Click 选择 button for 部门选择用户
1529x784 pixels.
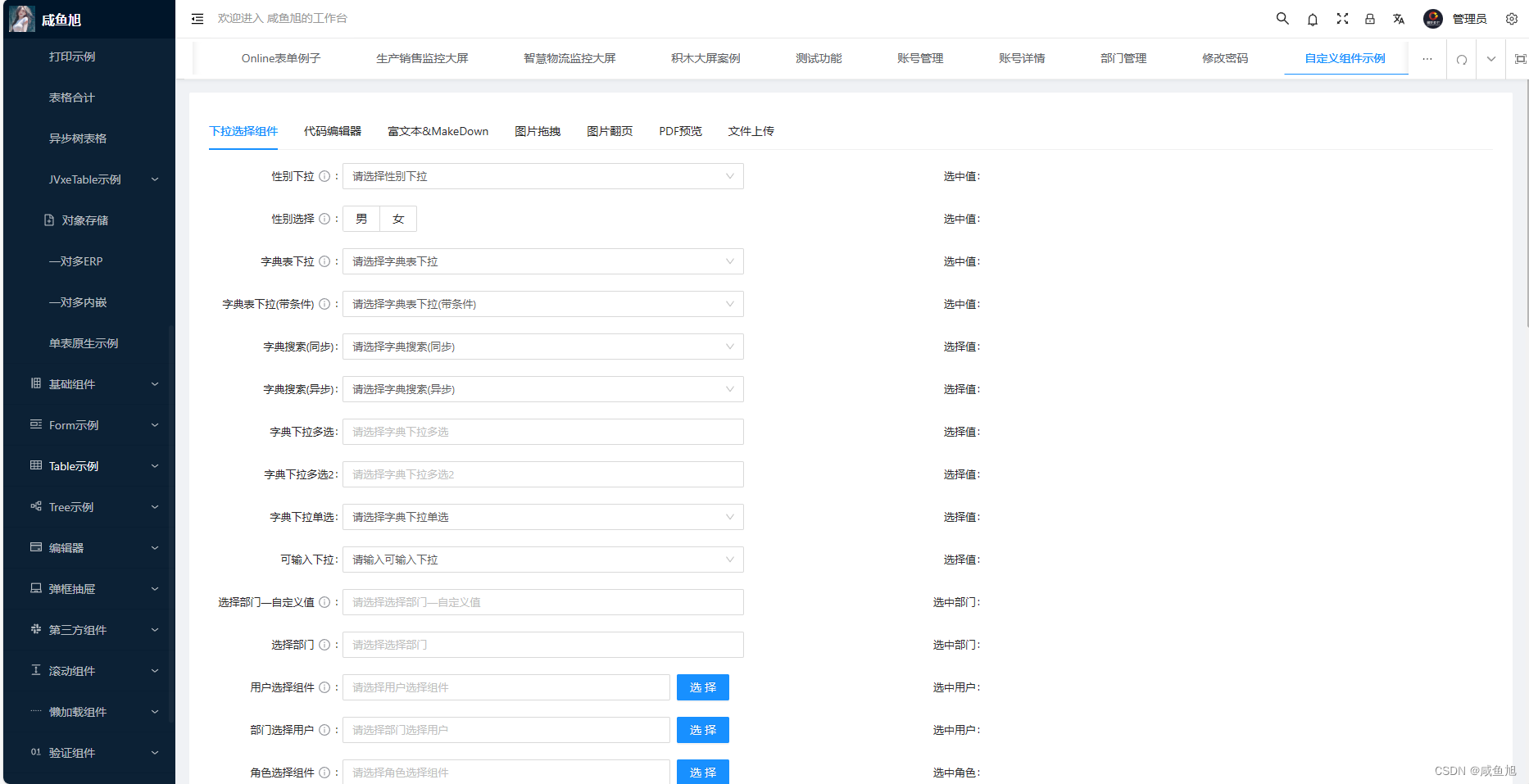point(703,730)
